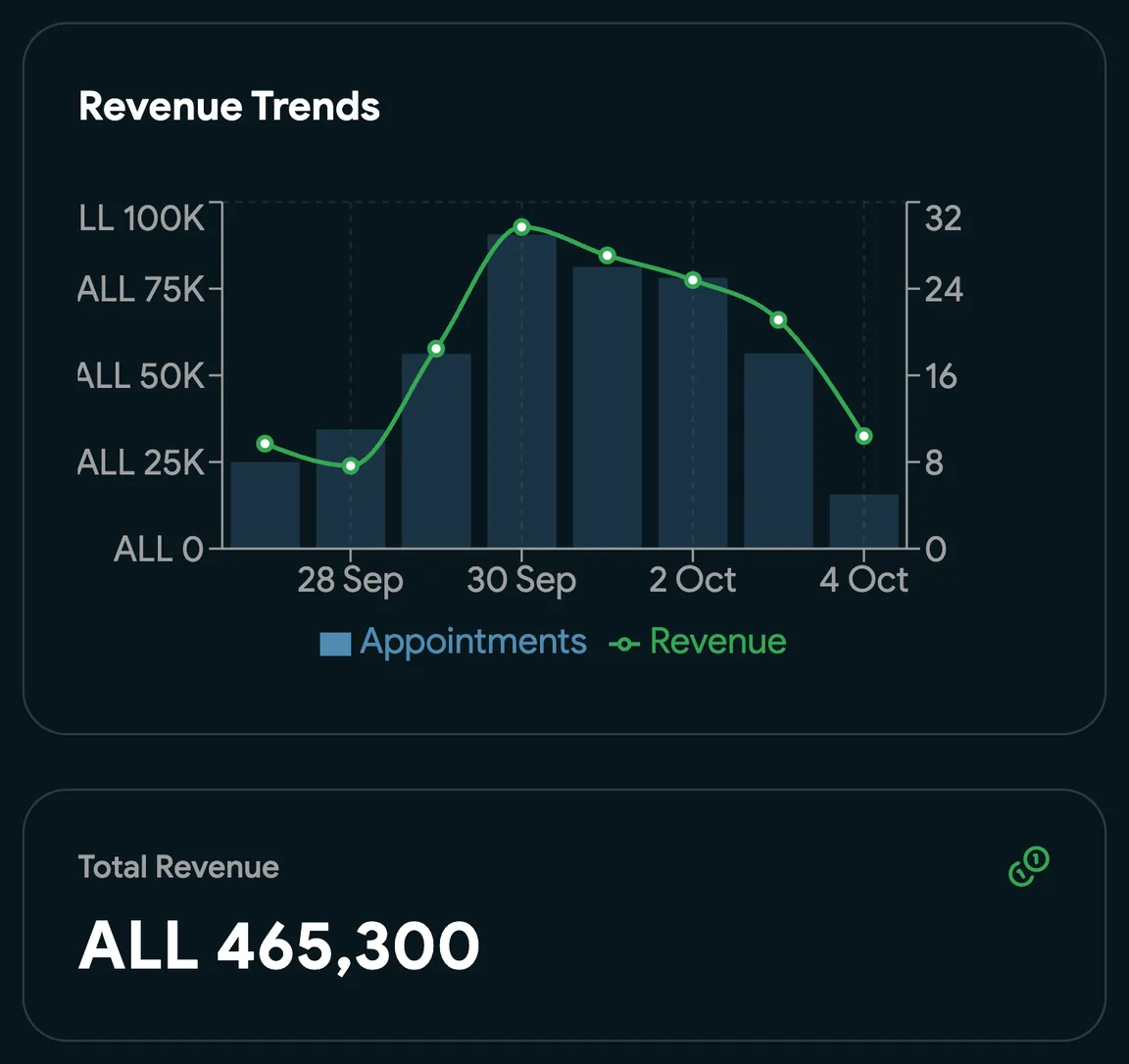Image resolution: width=1129 pixels, height=1064 pixels.
Task: Click the 'Revenue Trends' heading
Action: (229, 107)
